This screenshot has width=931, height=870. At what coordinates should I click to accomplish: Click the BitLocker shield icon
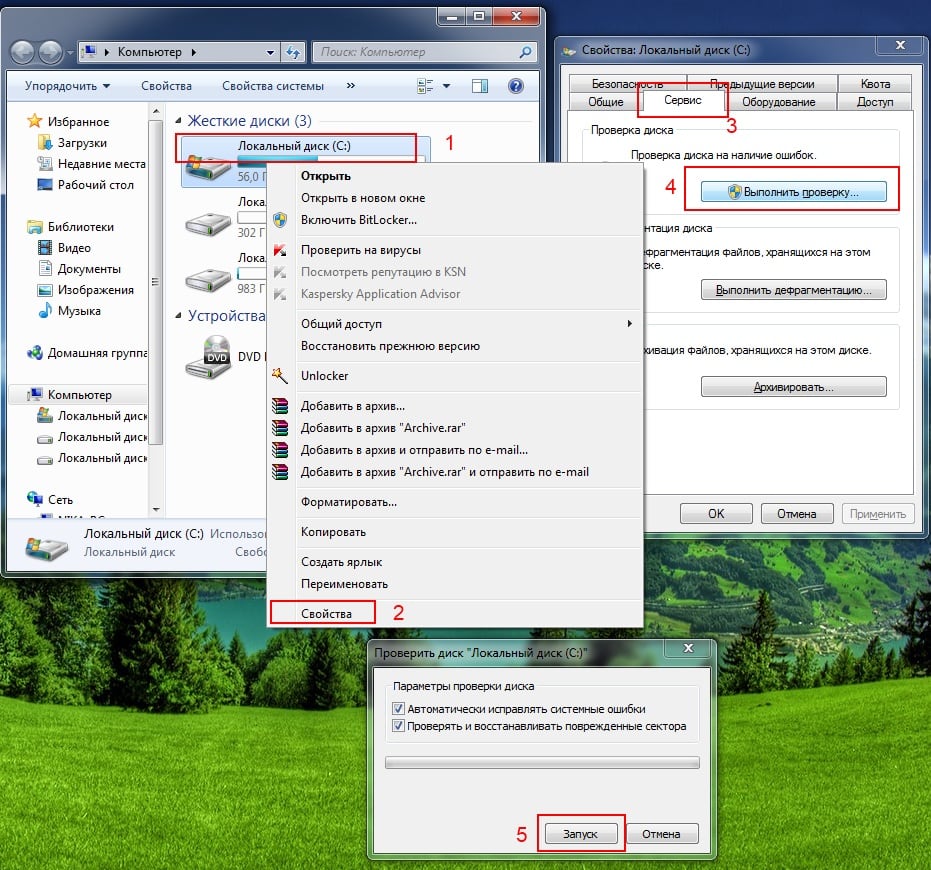click(x=280, y=220)
